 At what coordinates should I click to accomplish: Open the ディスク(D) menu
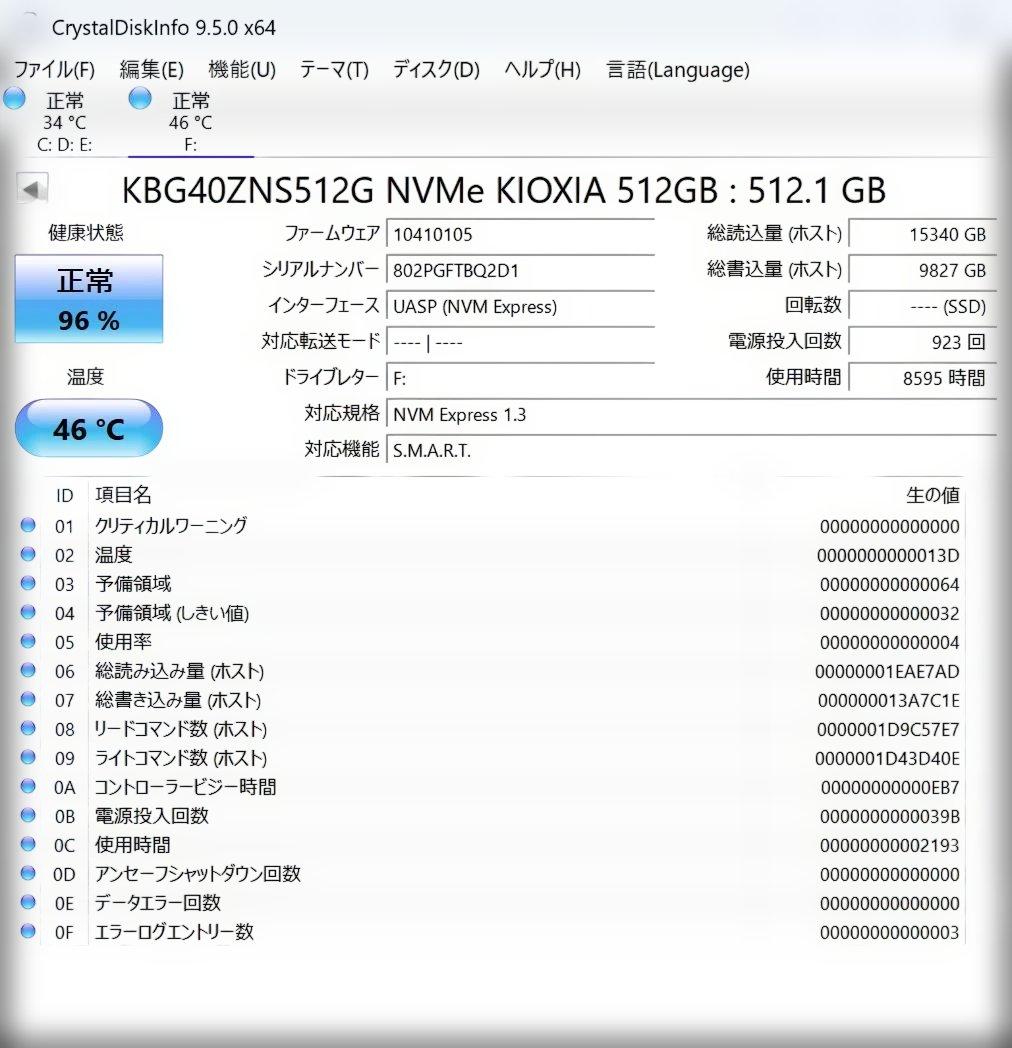pyautogui.click(x=436, y=70)
